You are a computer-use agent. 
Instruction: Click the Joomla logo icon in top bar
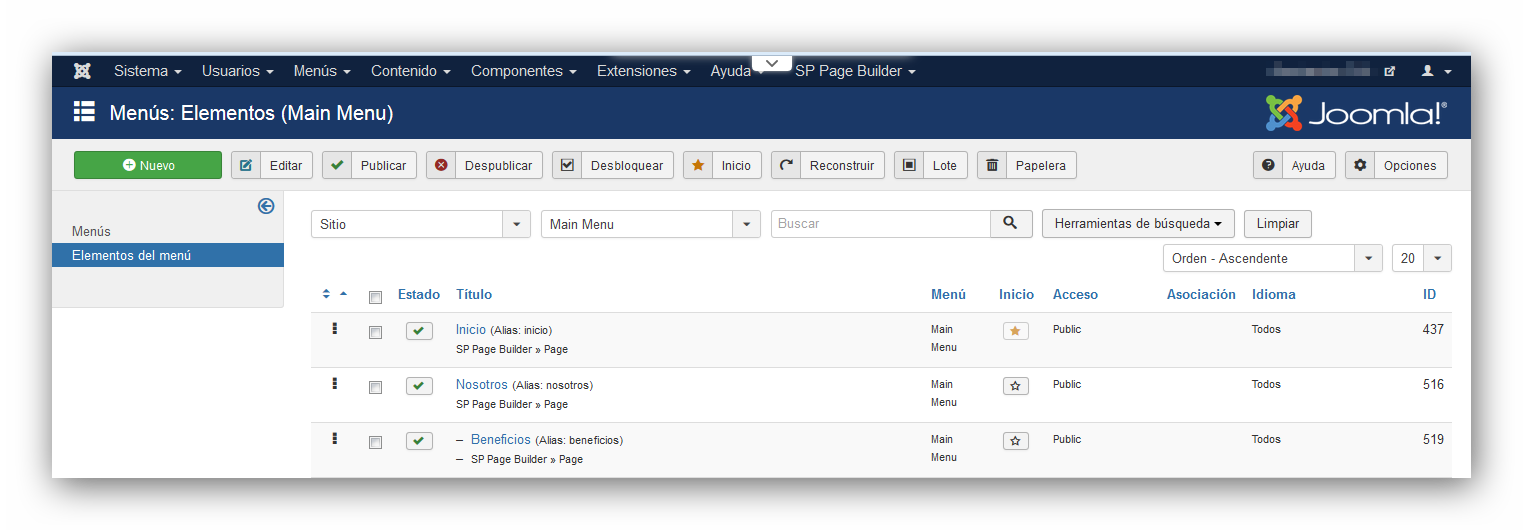[82, 71]
